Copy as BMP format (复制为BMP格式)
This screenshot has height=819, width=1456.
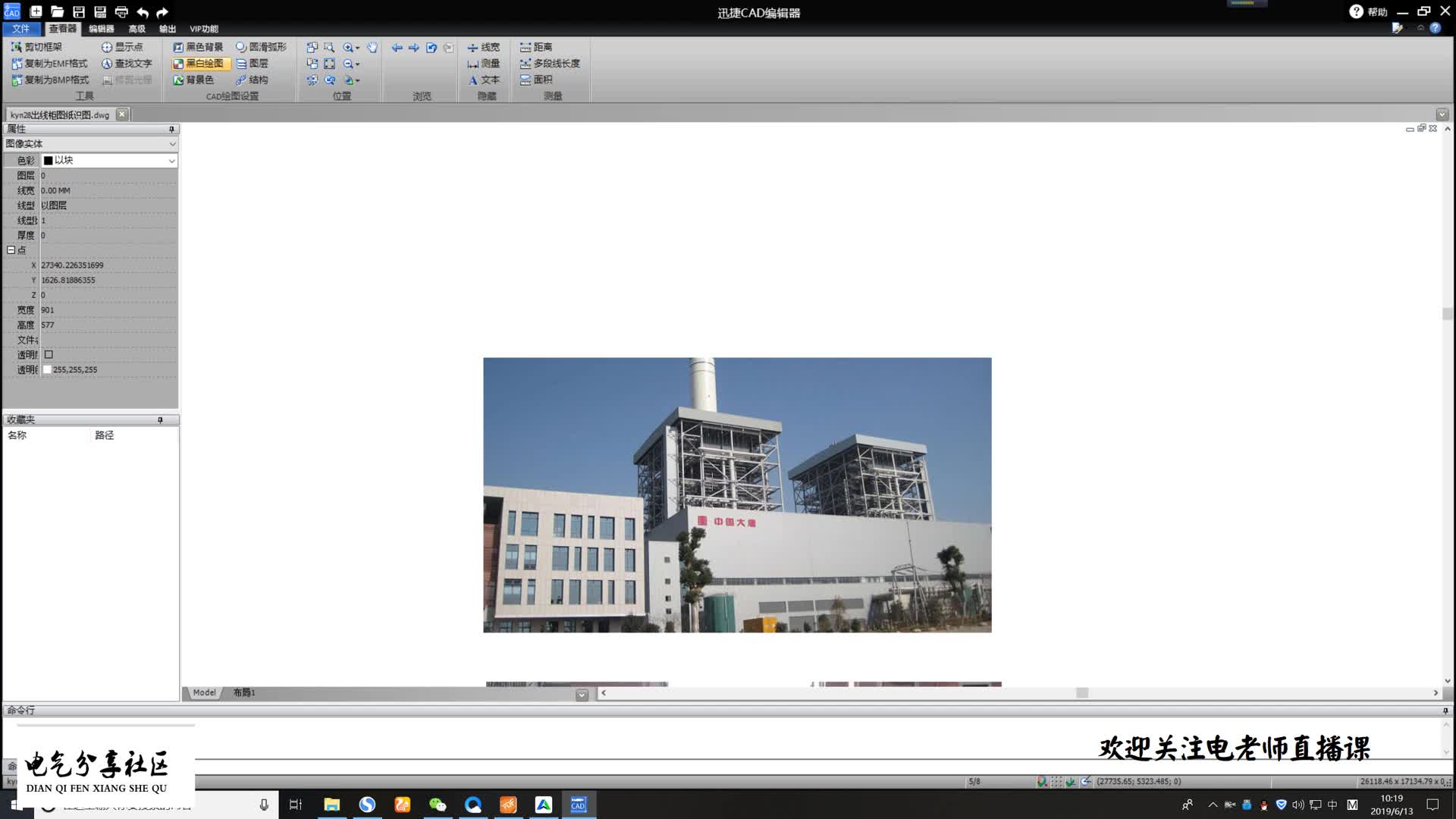[50, 80]
